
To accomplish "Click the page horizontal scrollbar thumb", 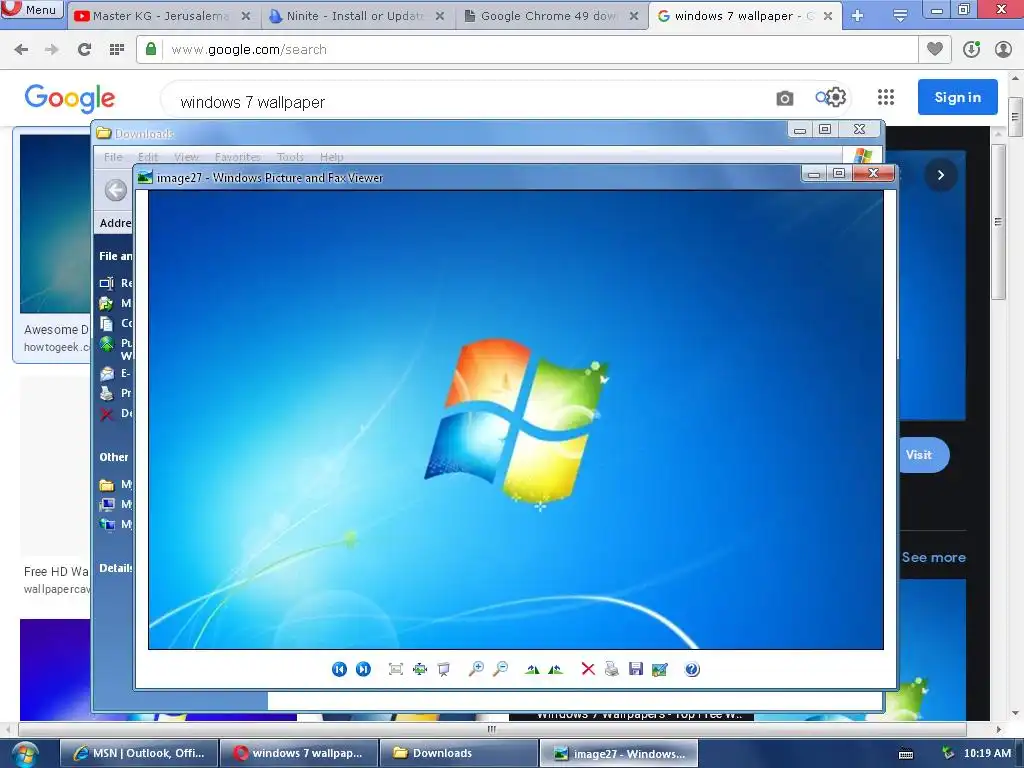I will (492, 729).
